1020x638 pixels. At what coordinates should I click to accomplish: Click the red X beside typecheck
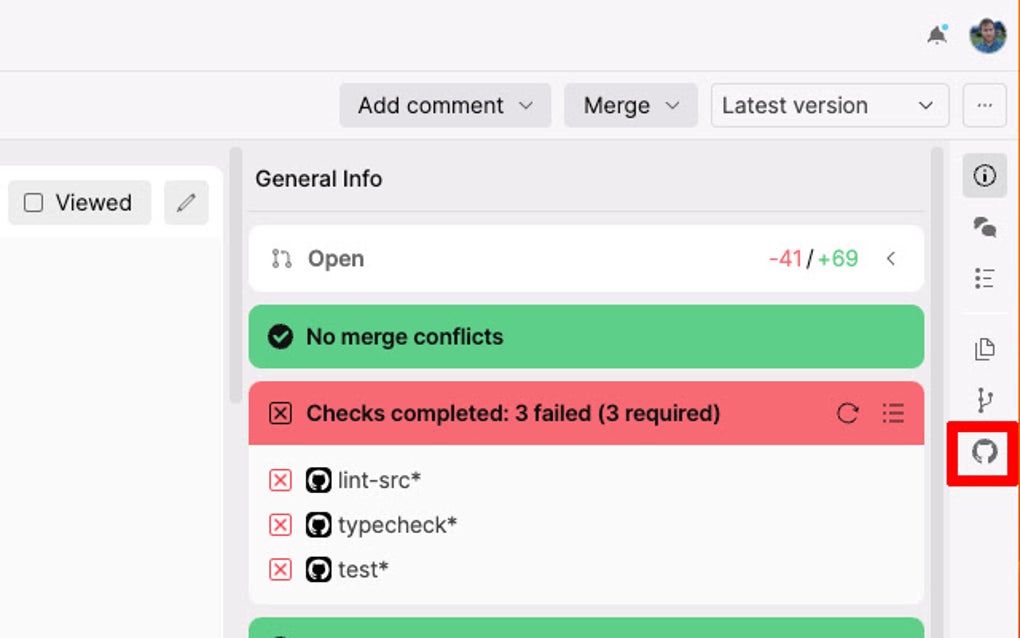coord(280,524)
